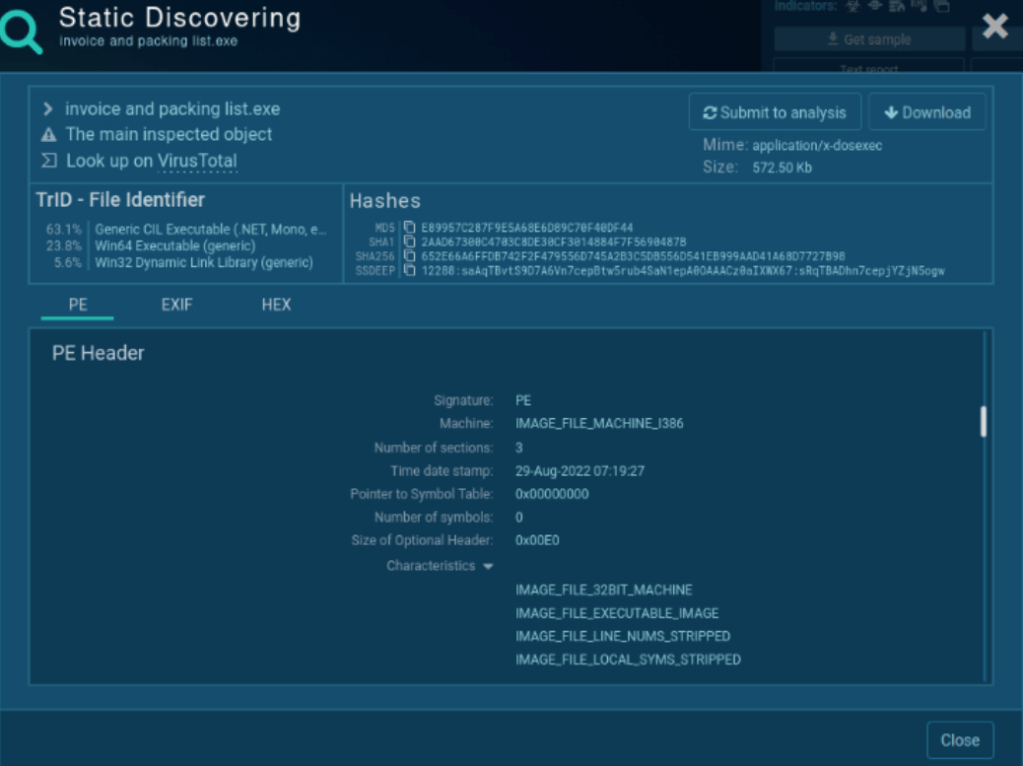Click the warning triangle icon beside main inspected object
The height and width of the screenshot is (766, 1023).
[x=48, y=135]
